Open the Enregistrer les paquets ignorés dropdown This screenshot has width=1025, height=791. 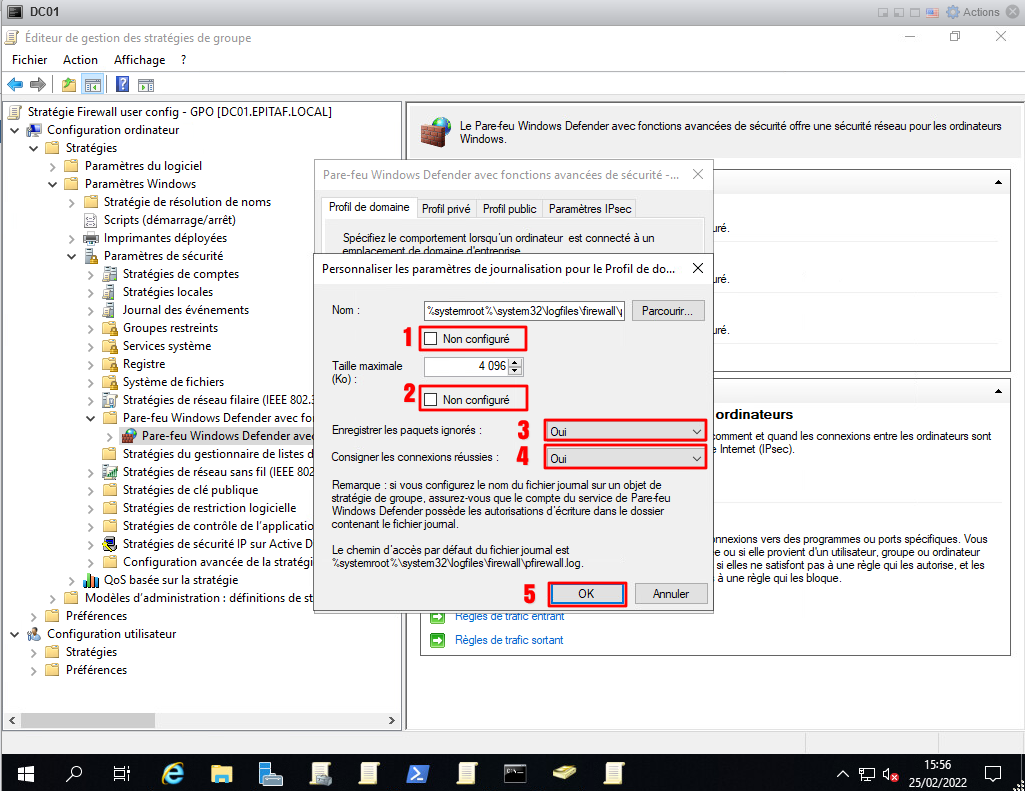coord(625,431)
